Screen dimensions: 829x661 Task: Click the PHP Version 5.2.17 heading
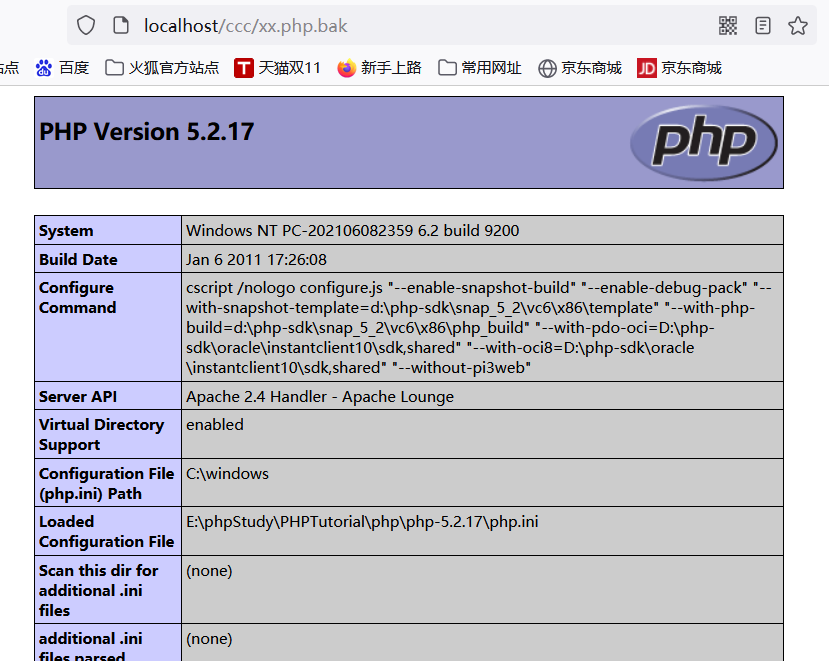pos(146,132)
